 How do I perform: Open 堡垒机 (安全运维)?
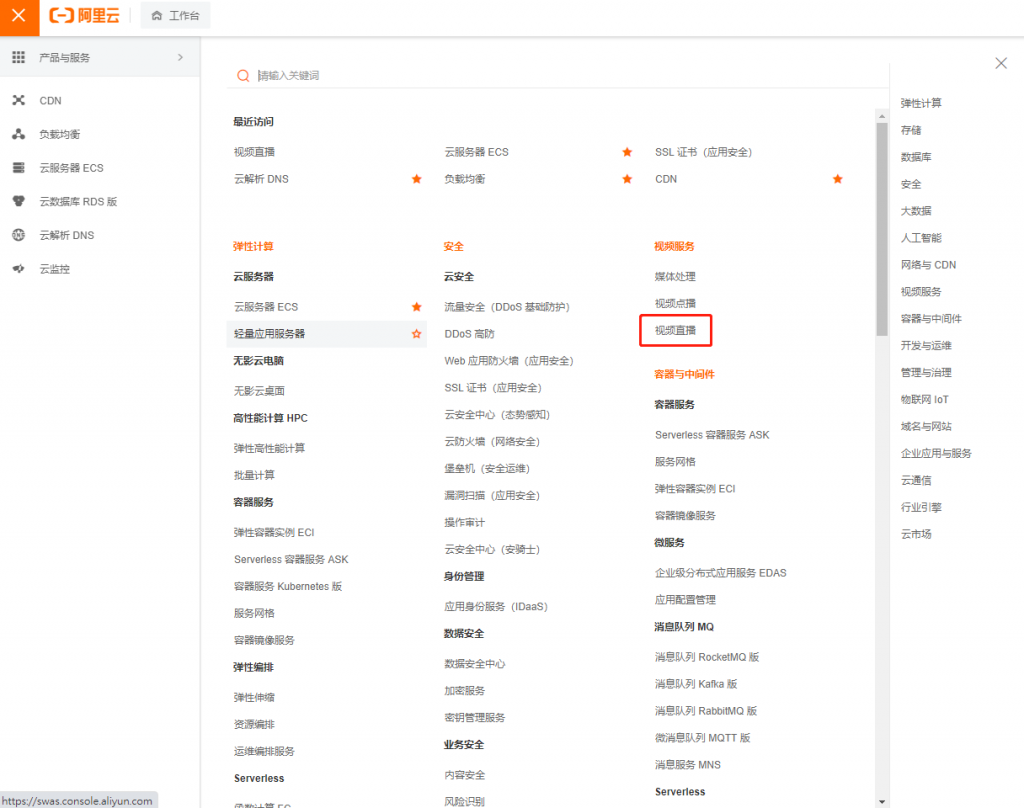point(487,468)
